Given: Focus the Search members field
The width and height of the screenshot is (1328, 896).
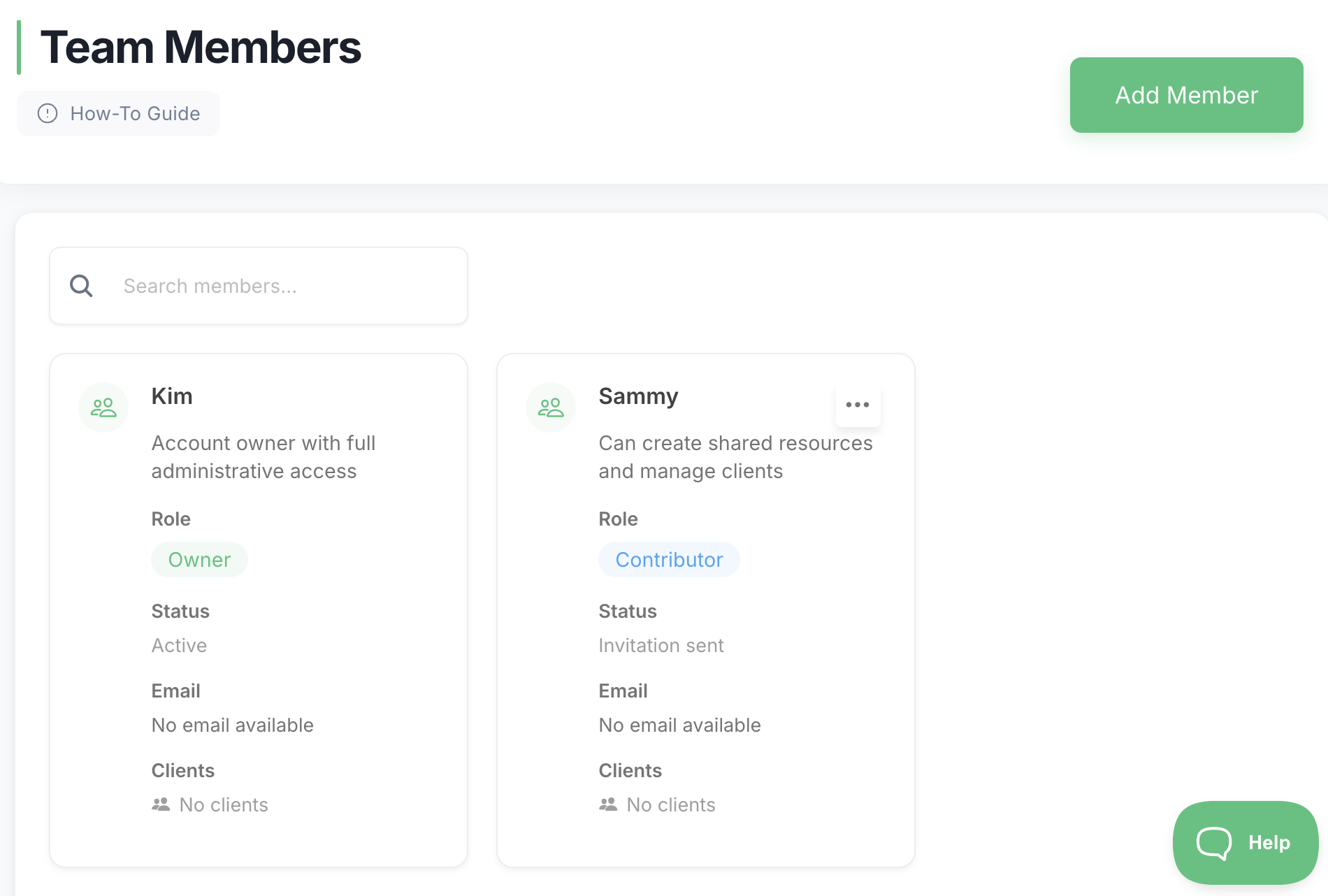Looking at the screenshot, I should tap(280, 286).
